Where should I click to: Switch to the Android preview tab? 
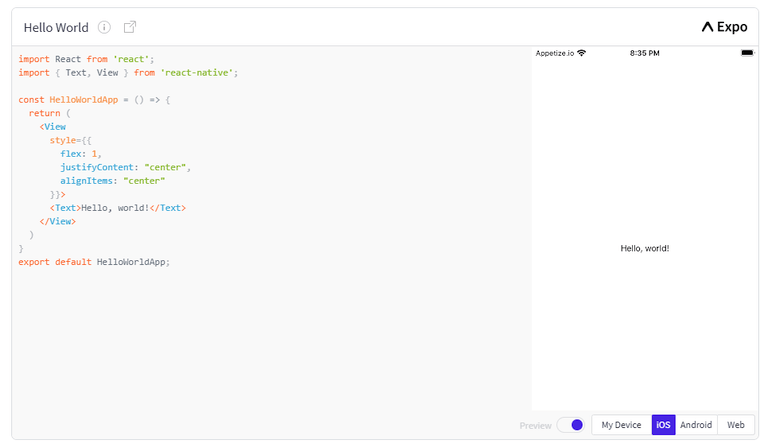pyautogui.click(x=696, y=424)
